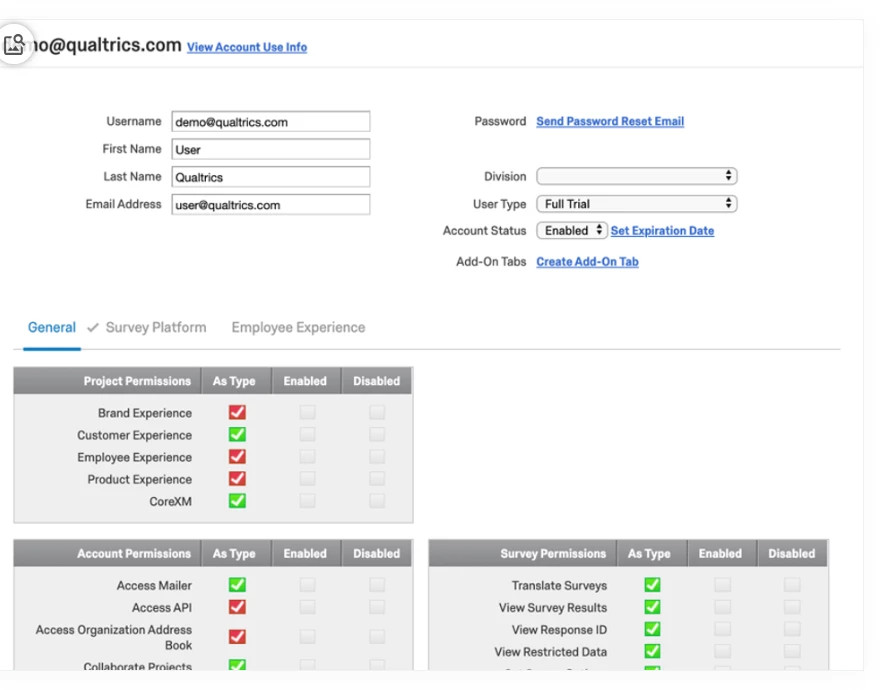The image size is (884, 690).
Task: Check Enabled for Access Organization Address Book
Action: coord(307,637)
